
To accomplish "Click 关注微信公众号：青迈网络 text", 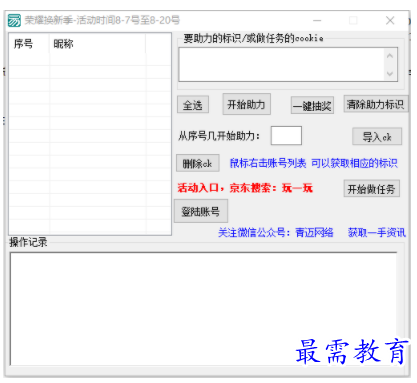I will click(x=276, y=232).
